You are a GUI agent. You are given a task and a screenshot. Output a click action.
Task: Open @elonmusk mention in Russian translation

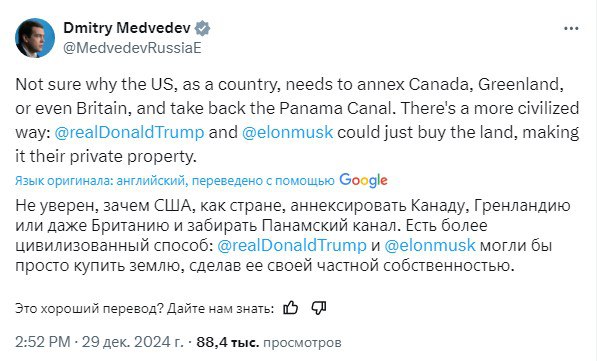(430, 245)
